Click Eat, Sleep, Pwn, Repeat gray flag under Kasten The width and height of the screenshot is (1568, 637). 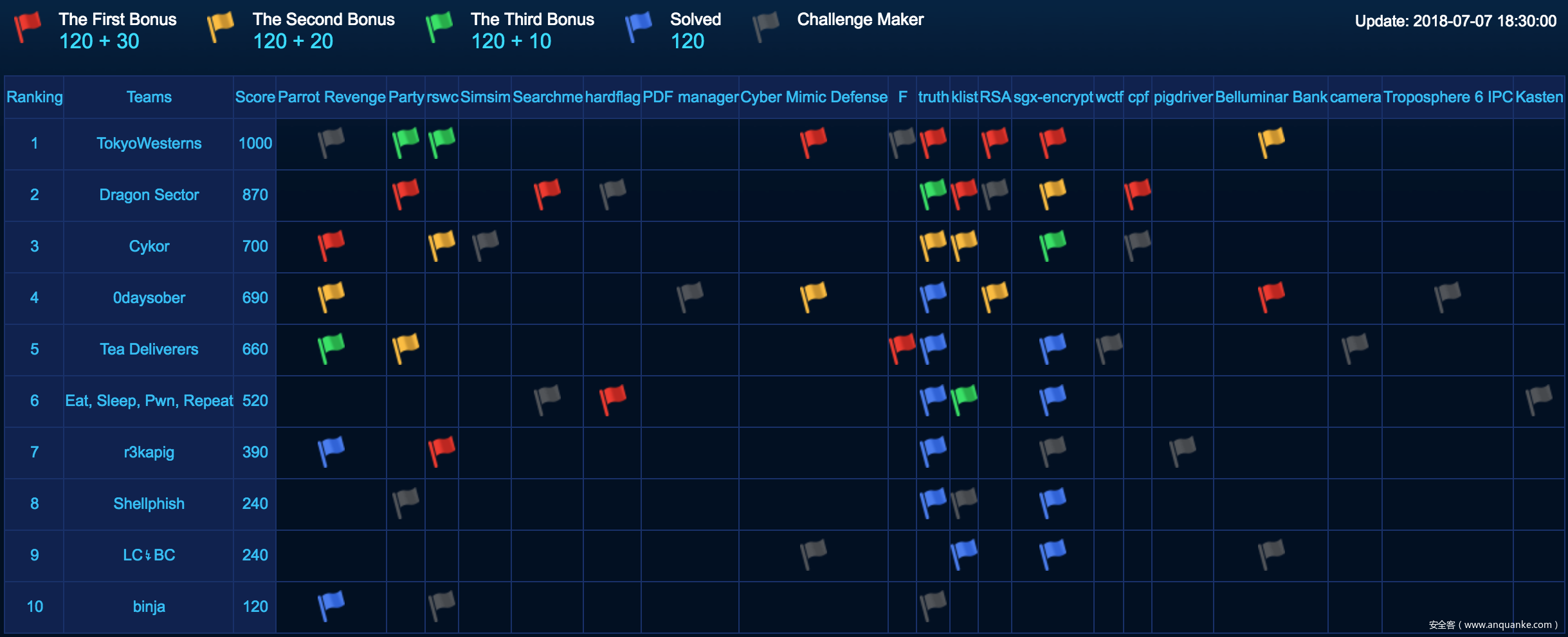click(x=1539, y=400)
